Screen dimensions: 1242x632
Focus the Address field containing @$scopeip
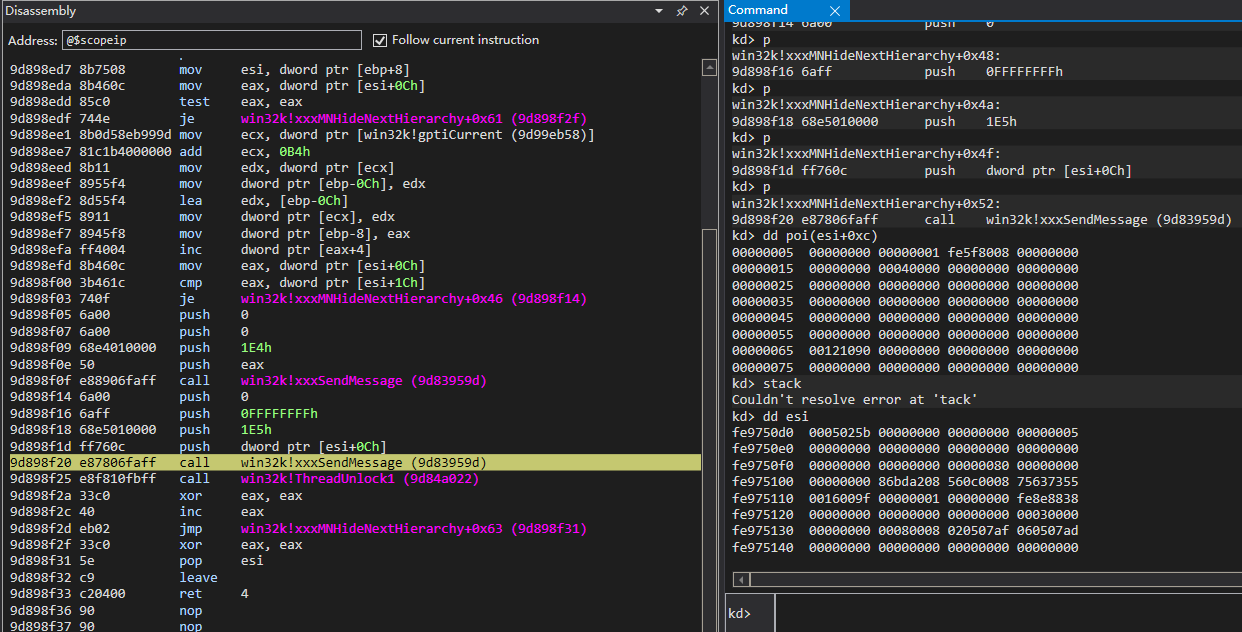pos(211,40)
